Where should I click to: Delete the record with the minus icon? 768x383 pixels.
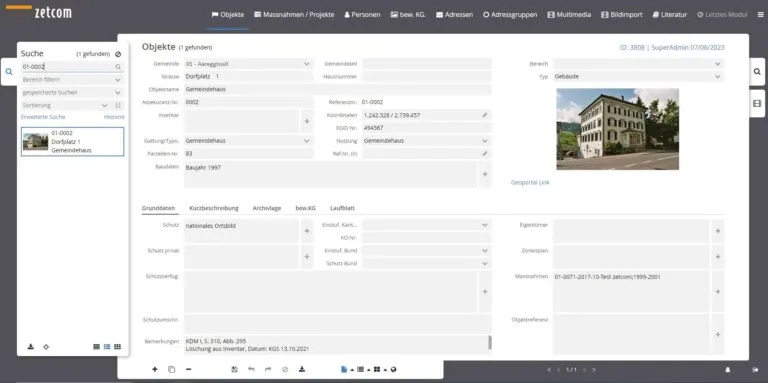point(189,369)
